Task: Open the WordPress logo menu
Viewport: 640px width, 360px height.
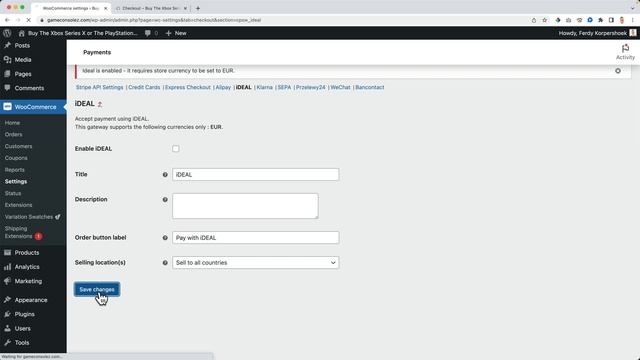Action: 7,33
